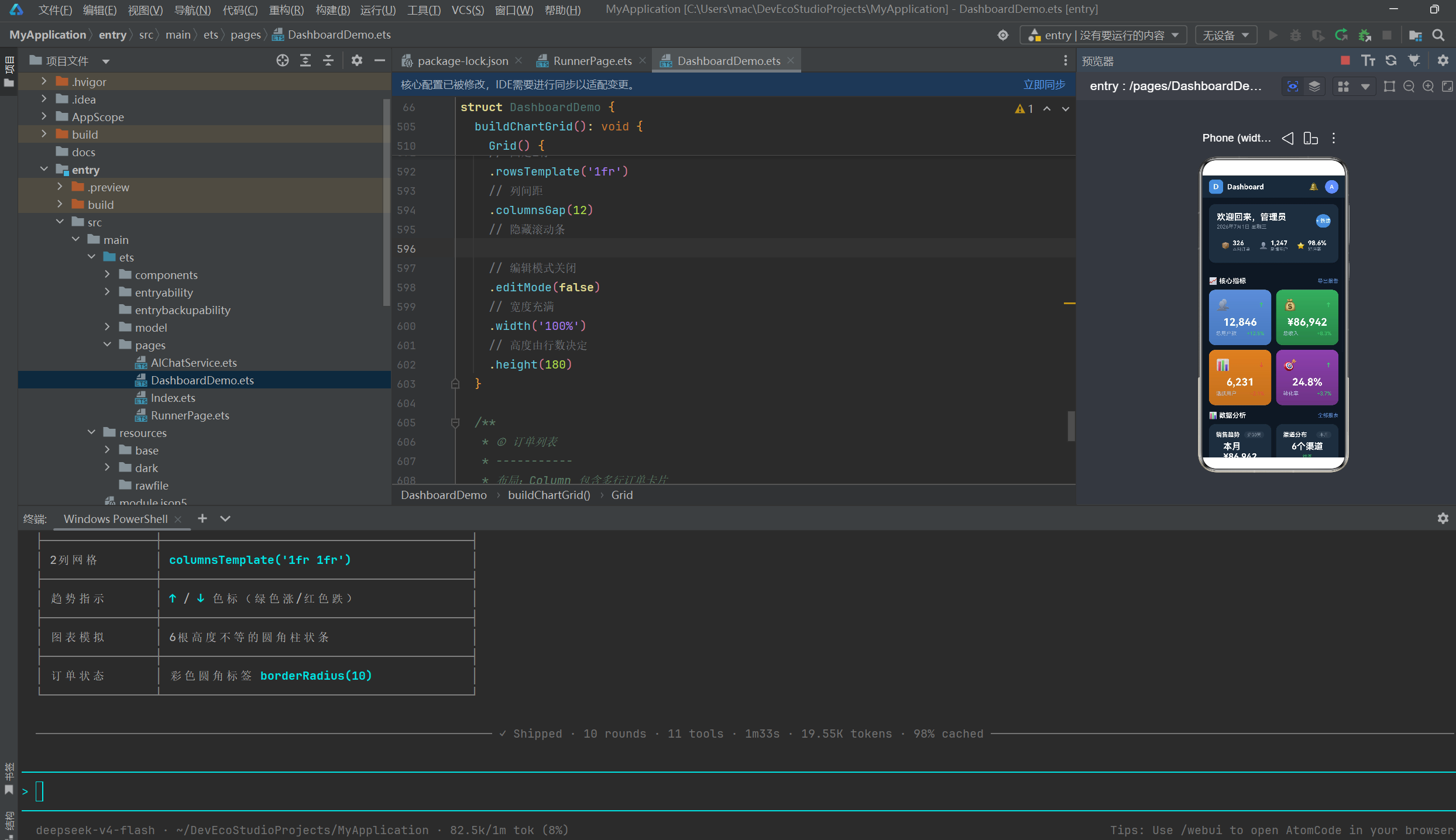Expand the components folder
1456x840 pixels.
click(107, 274)
